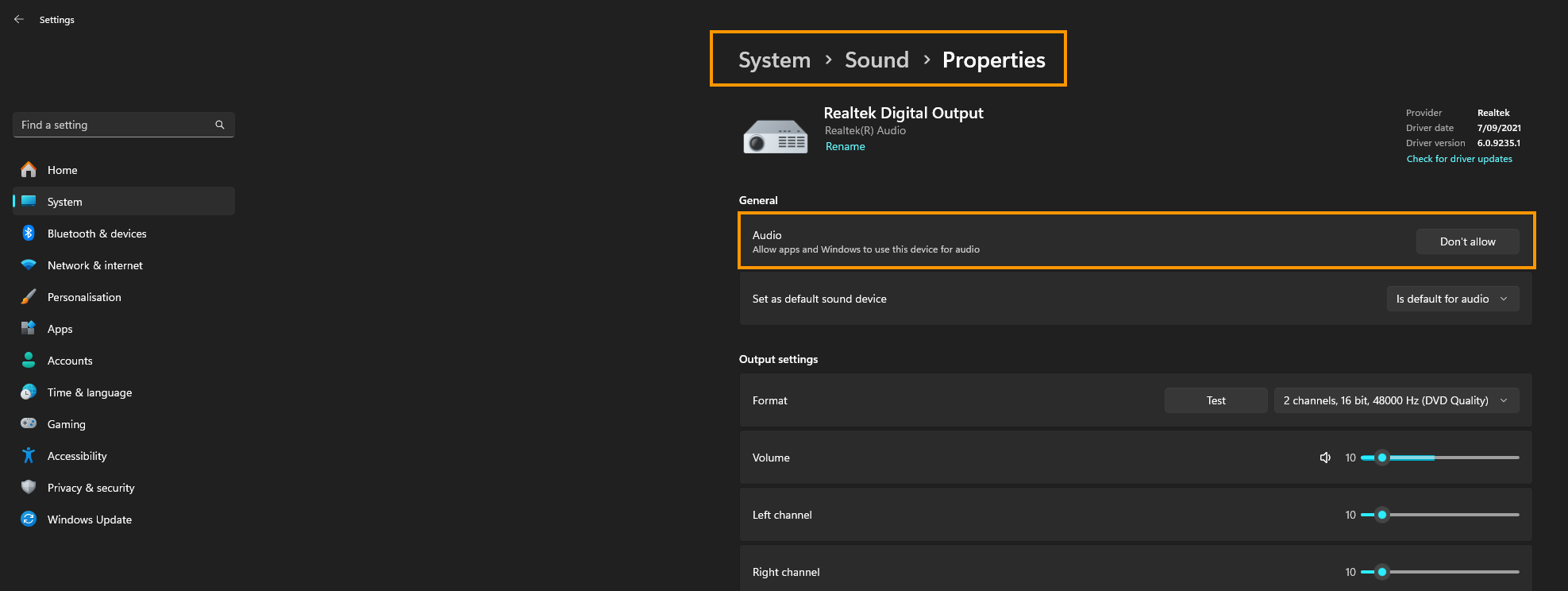Viewport: 1568px width, 591px height.
Task: Open the Apps settings section
Action: [x=124, y=329]
